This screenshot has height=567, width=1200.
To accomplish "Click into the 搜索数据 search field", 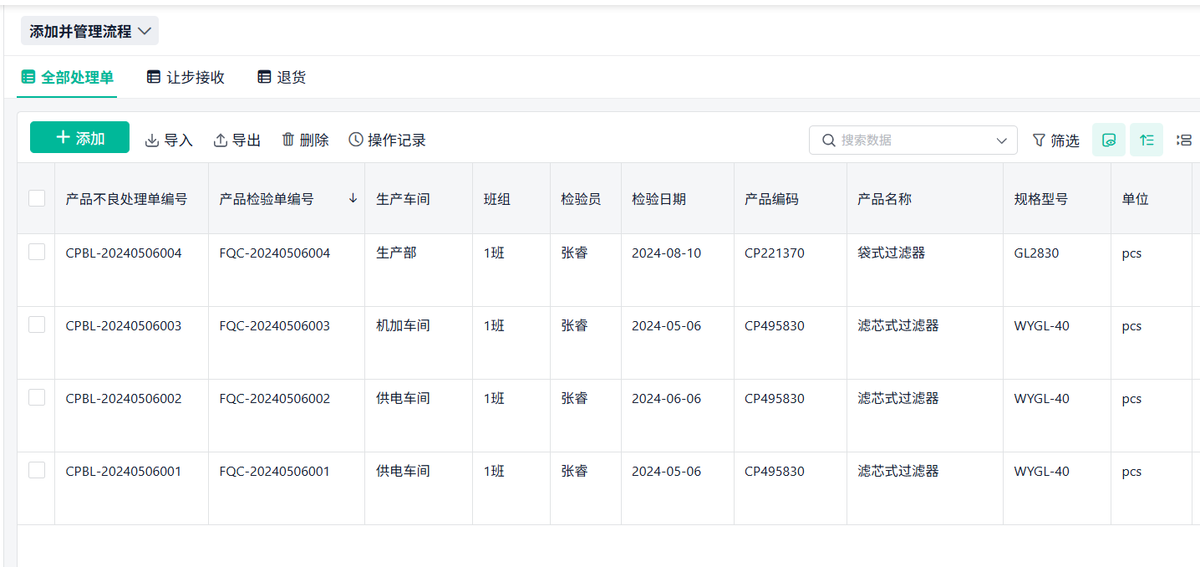I will [910, 141].
